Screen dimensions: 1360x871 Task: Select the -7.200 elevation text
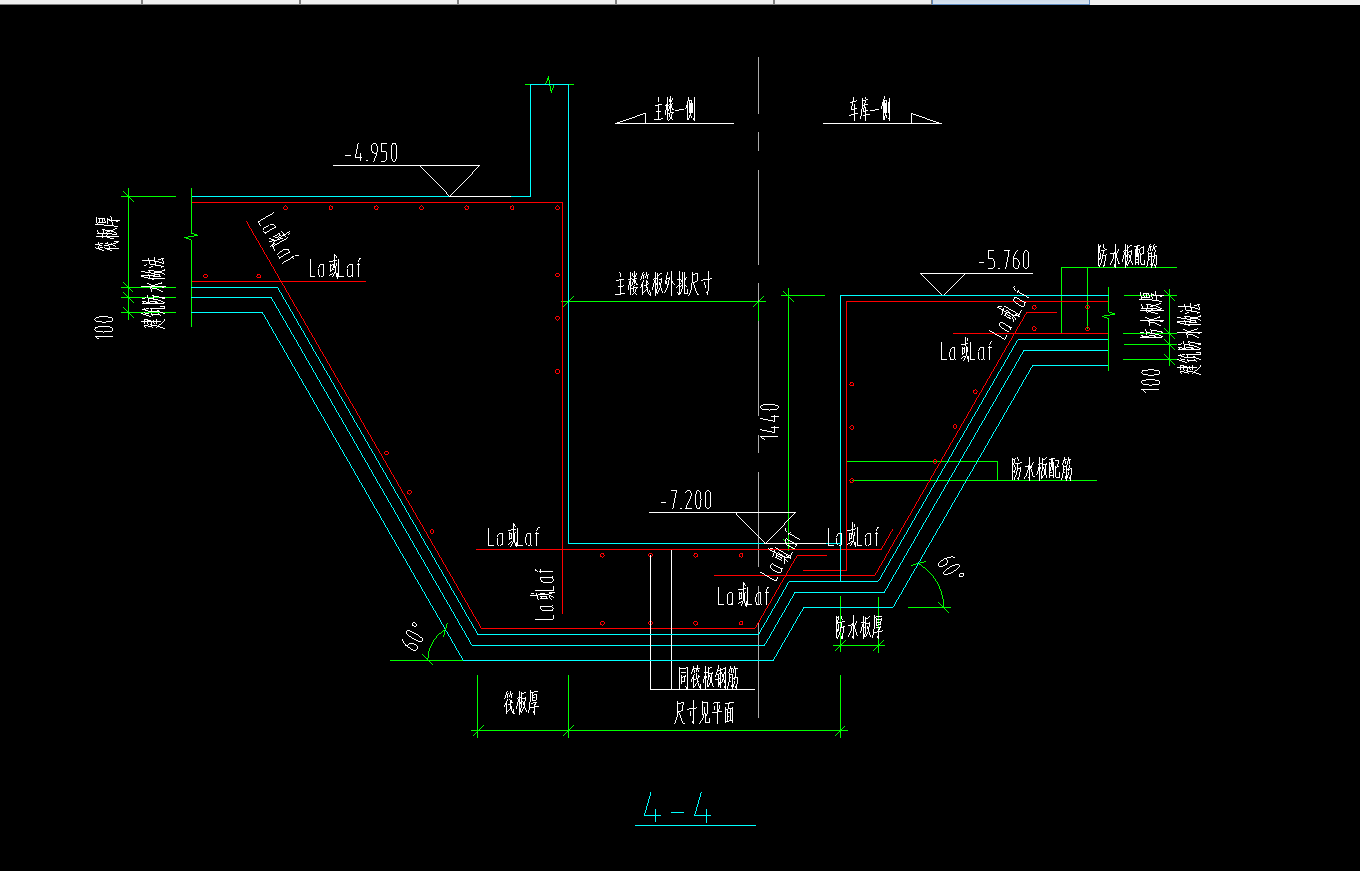(686, 501)
